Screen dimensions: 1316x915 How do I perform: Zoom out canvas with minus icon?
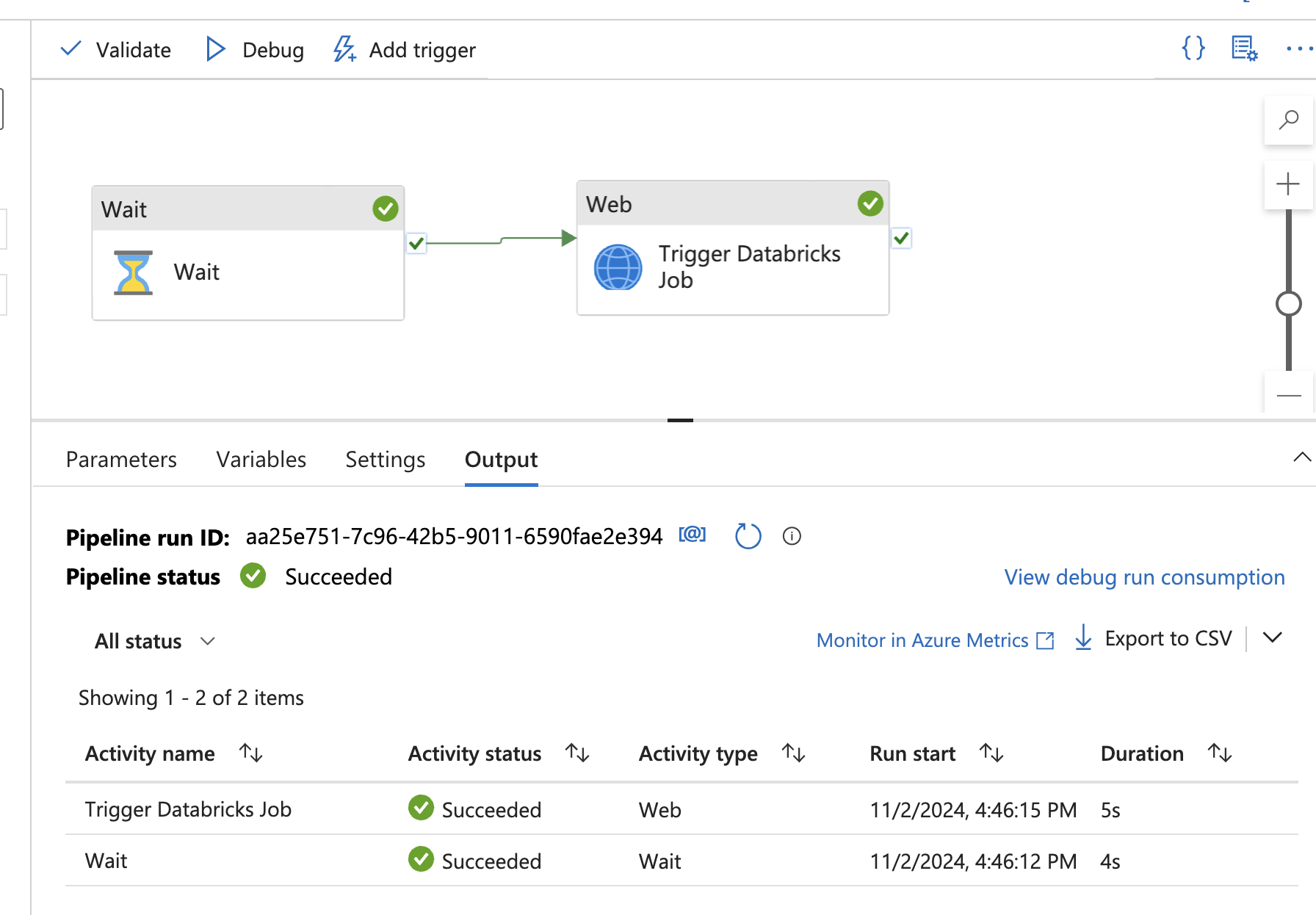[x=1288, y=396]
